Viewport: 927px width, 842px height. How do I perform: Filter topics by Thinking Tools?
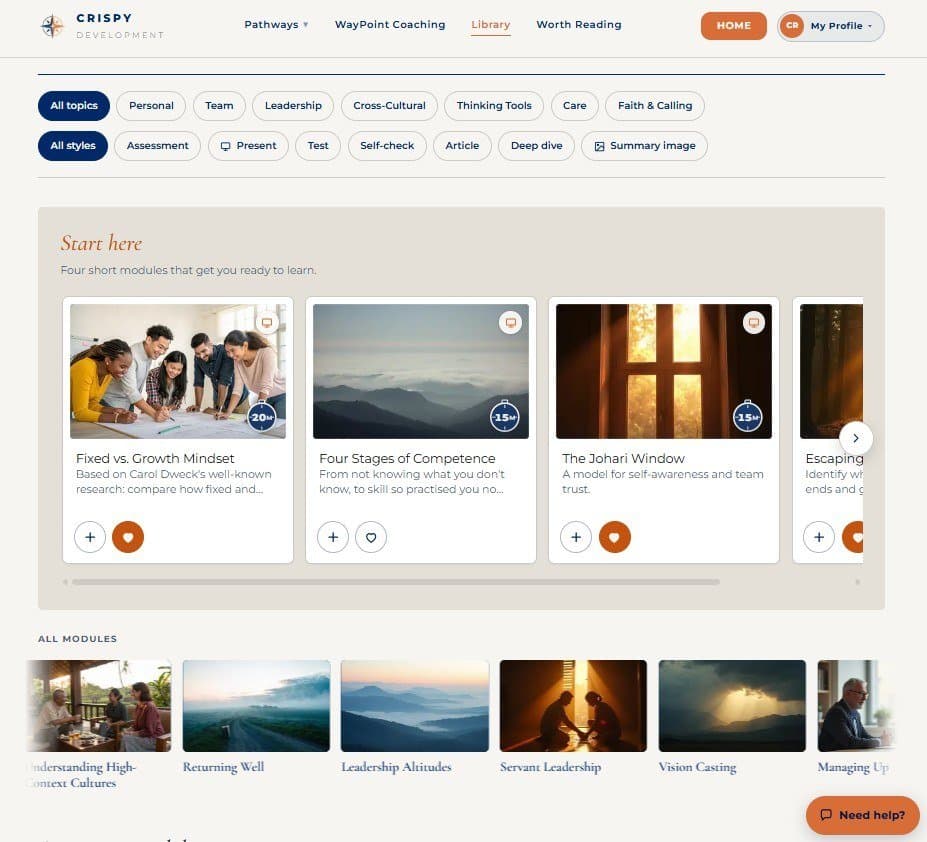[x=494, y=106]
